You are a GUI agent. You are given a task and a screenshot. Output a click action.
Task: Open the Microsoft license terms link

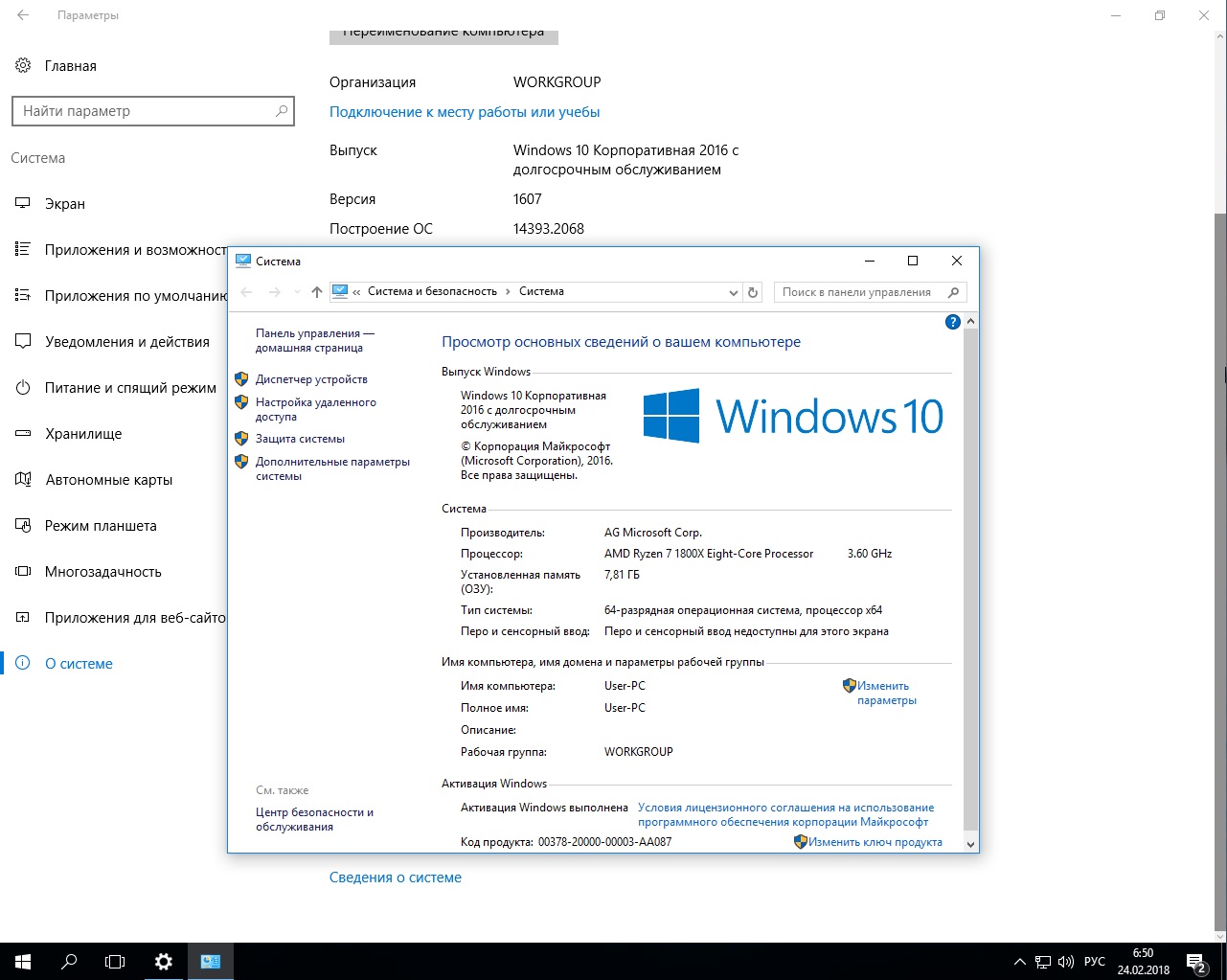785,814
